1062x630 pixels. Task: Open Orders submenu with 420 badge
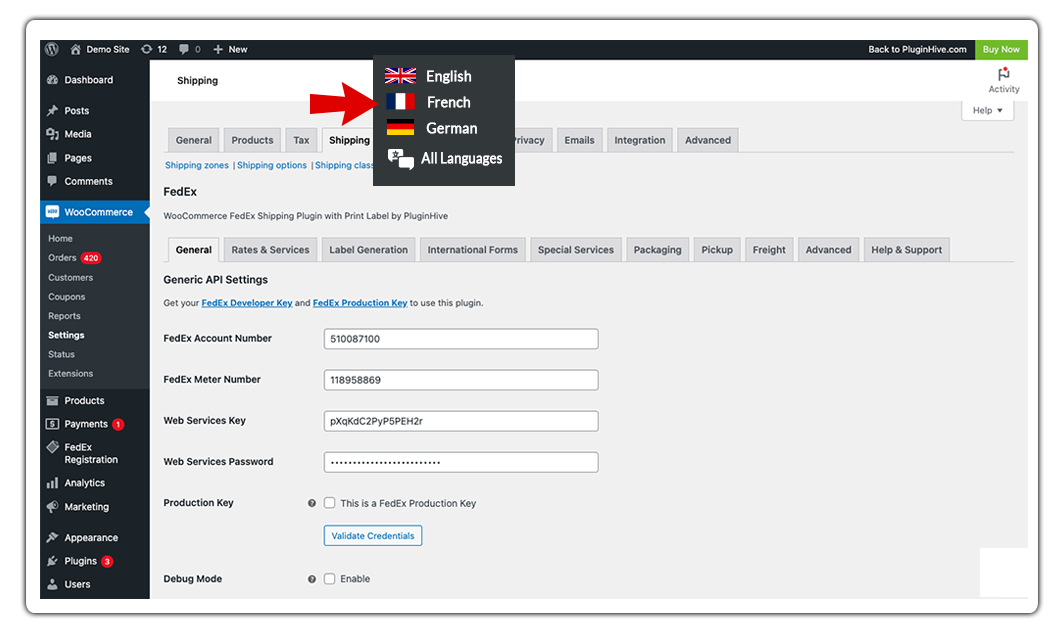pos(75,258)
